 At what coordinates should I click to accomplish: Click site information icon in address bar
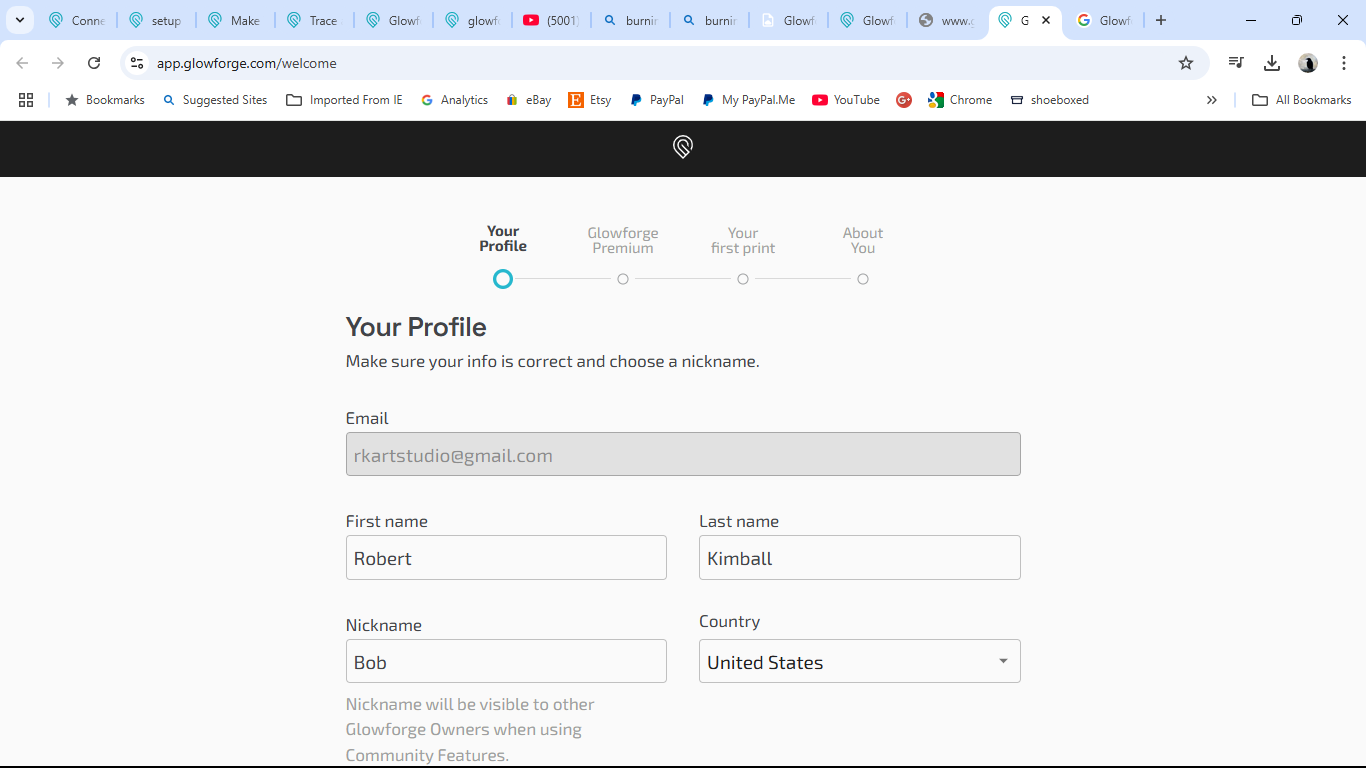pos(137,63)
